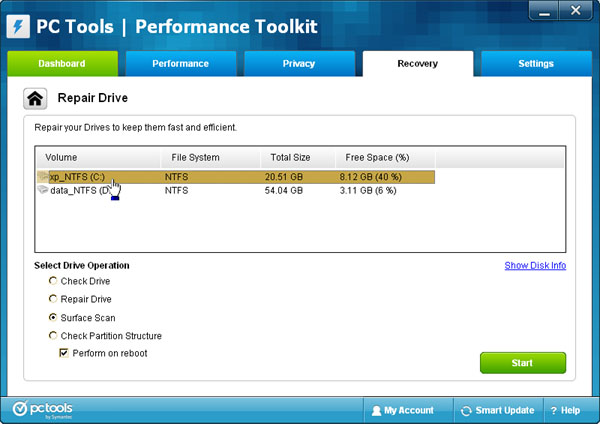
Task: Select the Check Drive radio option
Action: (53, 282)
